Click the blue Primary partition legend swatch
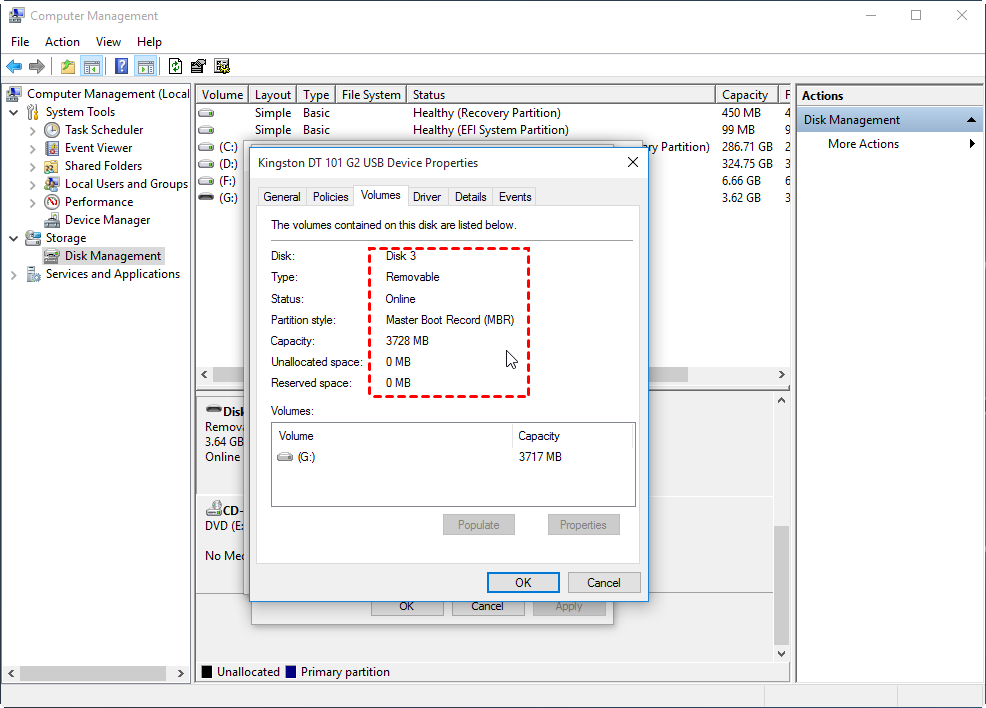 pos(291,672)
